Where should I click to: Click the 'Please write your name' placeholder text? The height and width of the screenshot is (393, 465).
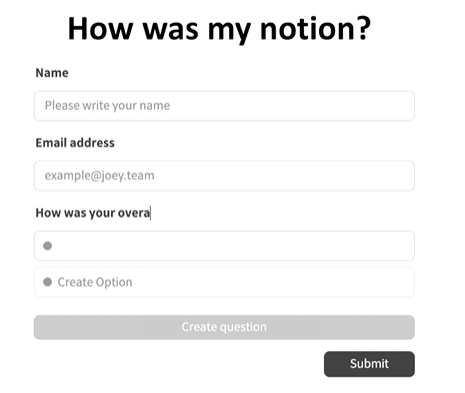[107, 106]
